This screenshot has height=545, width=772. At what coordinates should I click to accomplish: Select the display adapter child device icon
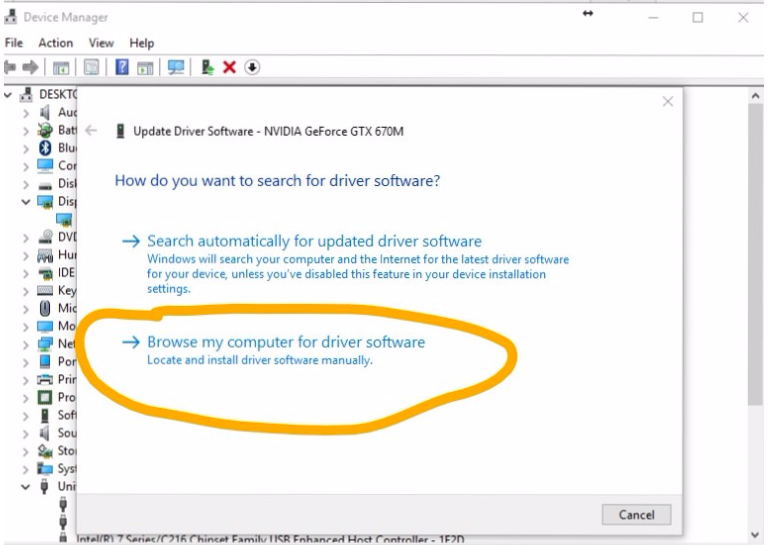point(64,219)
